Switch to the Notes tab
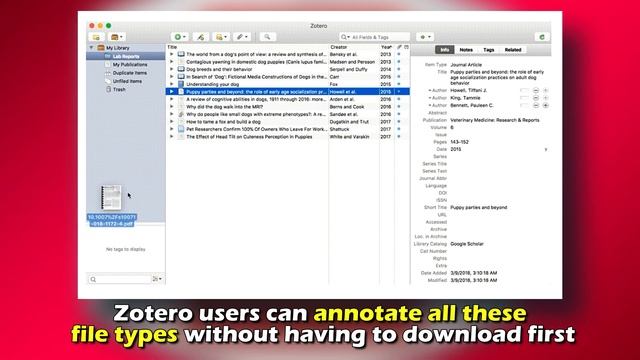 [466, 50]
